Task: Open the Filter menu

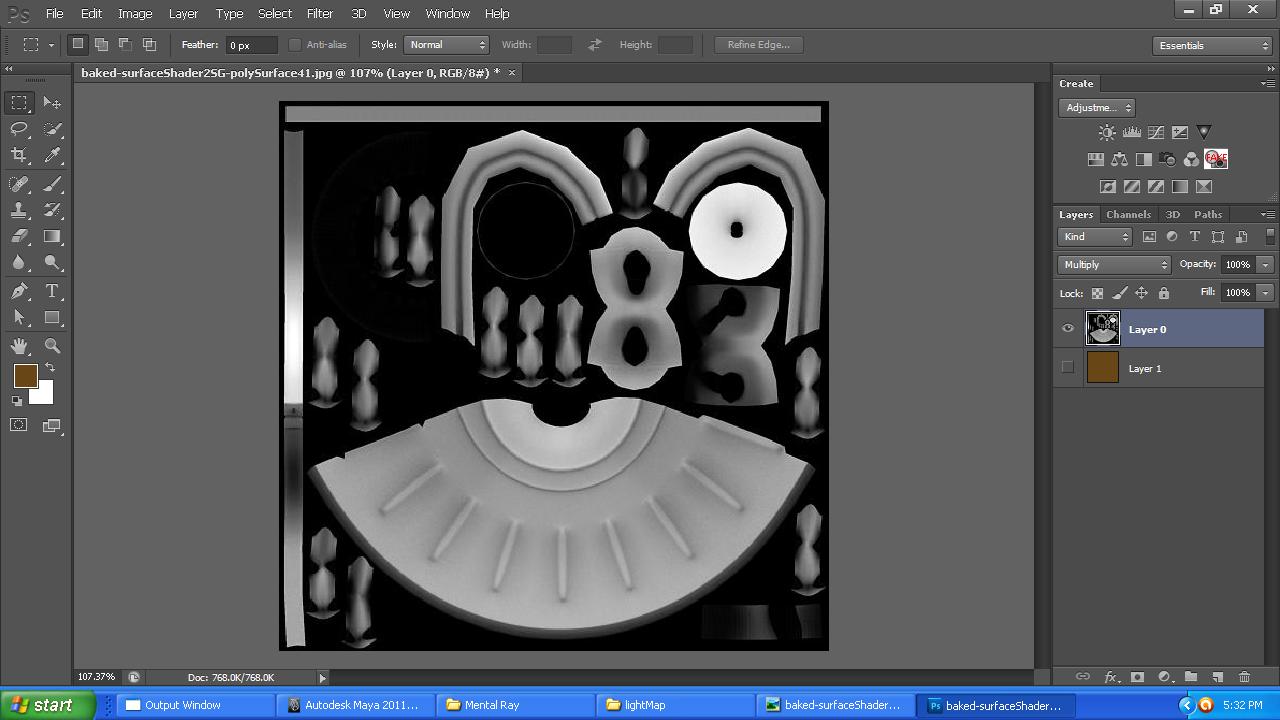Action: (319, 13)
